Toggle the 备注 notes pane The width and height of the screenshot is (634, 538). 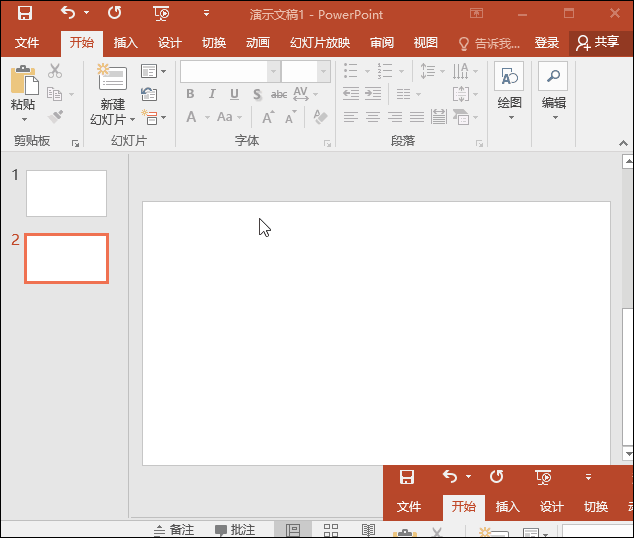point(173,530)
